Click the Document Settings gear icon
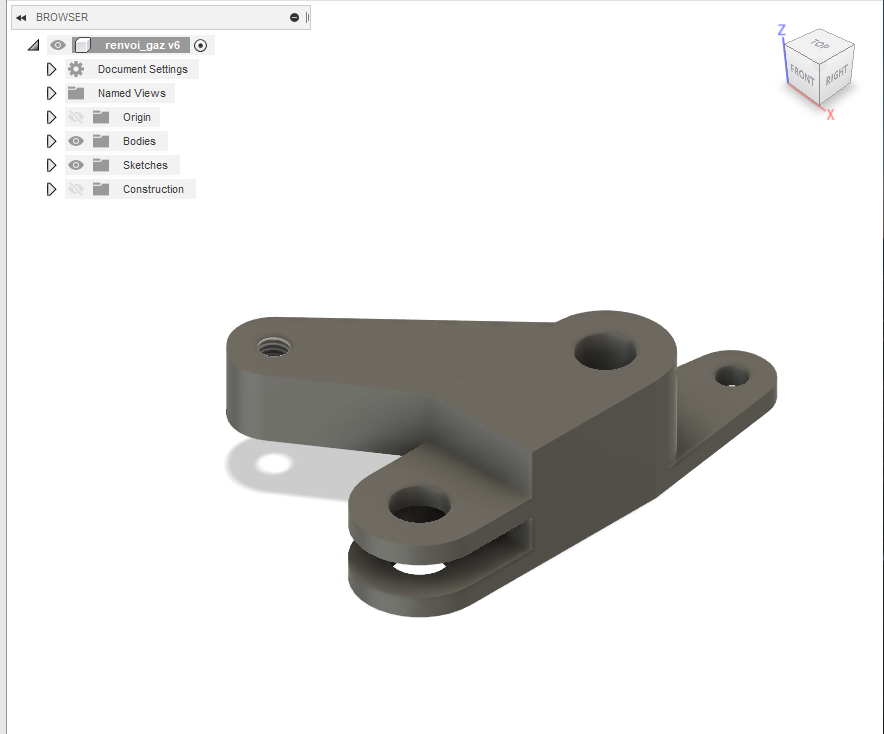 pyautogui.click(x=76, y=69)
